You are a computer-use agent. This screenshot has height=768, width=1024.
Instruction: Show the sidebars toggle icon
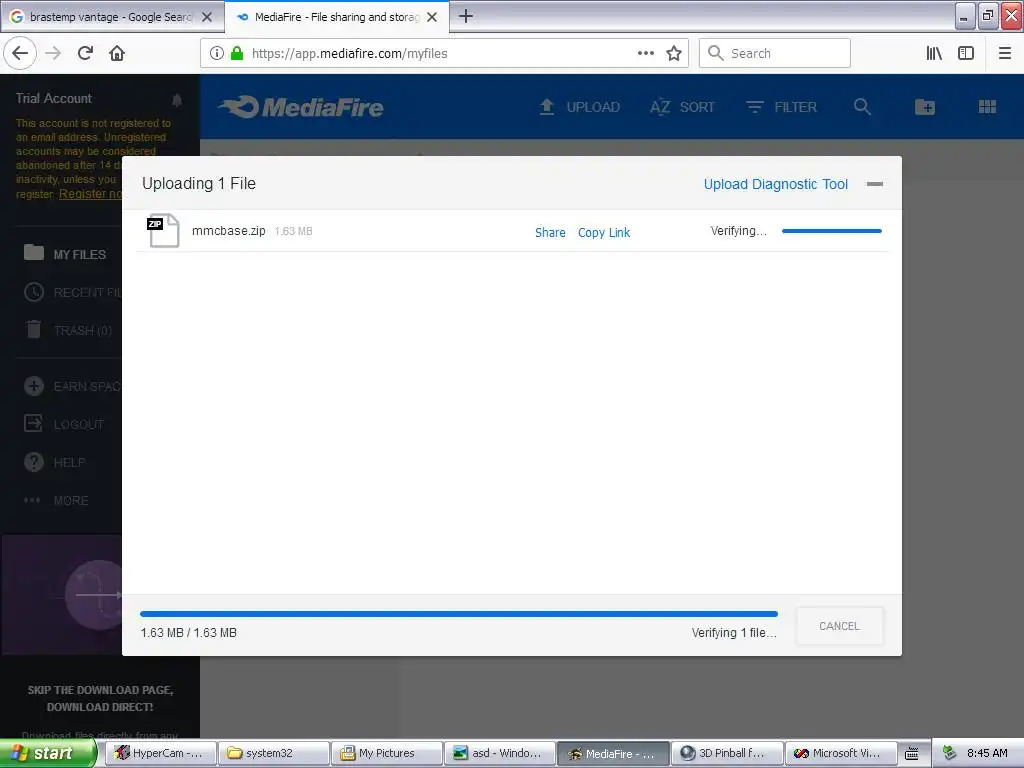pyautogui.click(x=966, y=53)
